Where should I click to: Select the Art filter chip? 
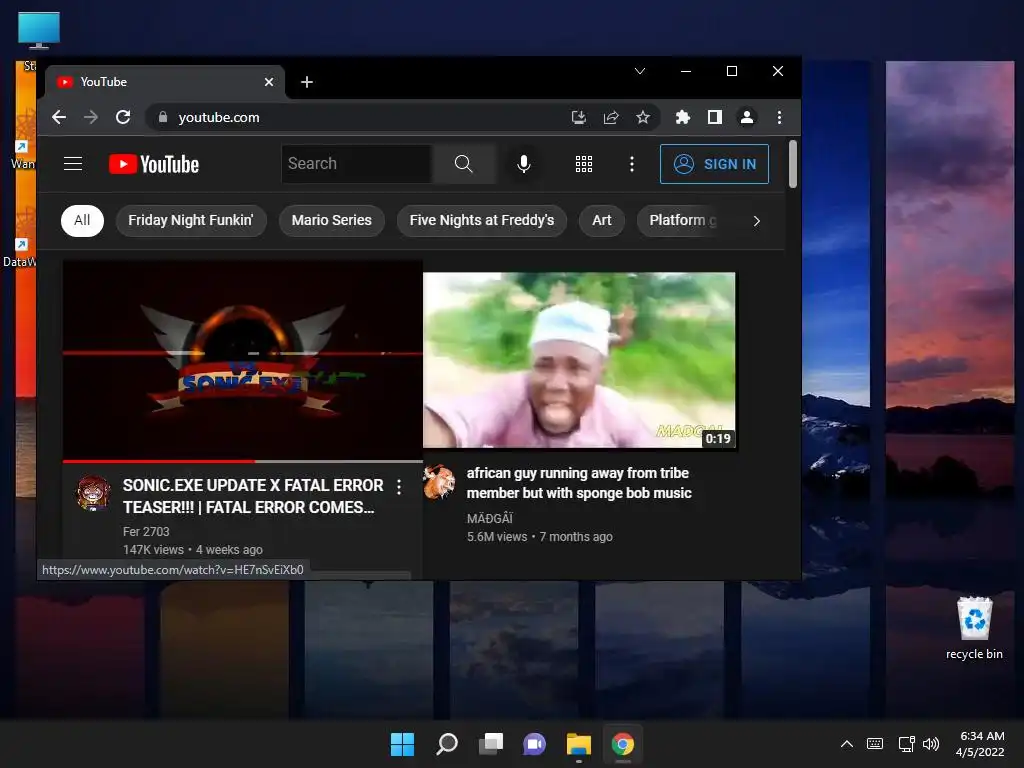click(601, 221)
